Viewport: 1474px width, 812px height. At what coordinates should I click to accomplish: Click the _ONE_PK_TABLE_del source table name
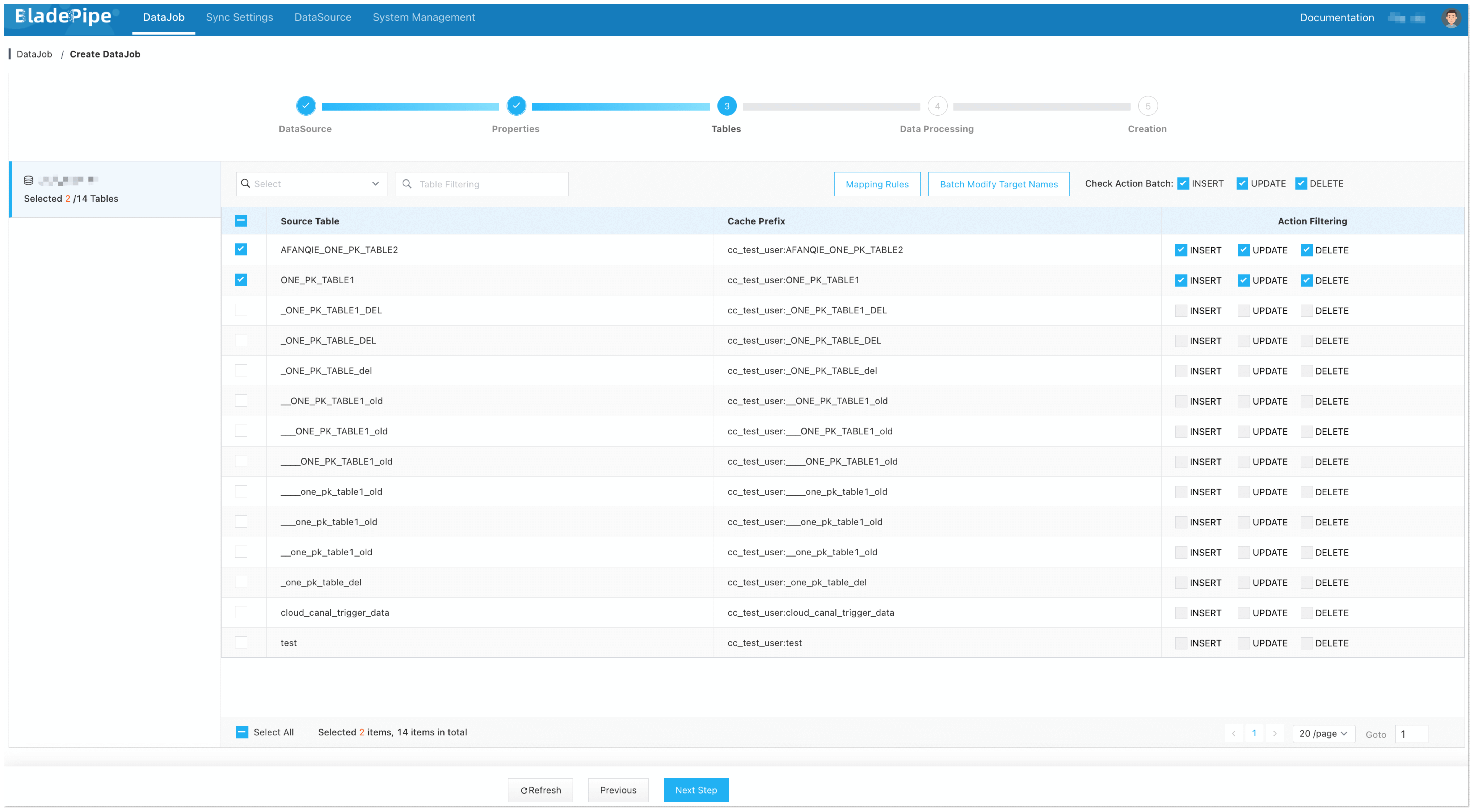tap(326, 371)
